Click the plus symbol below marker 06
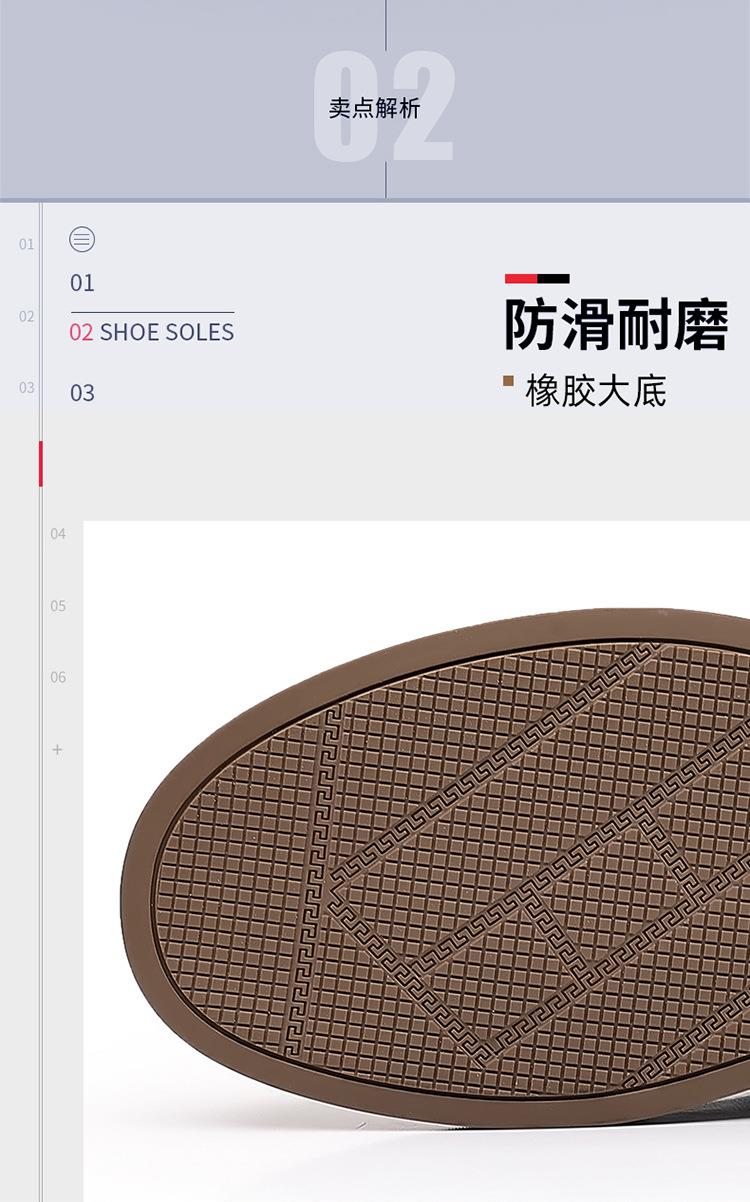Viewport: 750px width, 1202px height. [x=57, y=749]
